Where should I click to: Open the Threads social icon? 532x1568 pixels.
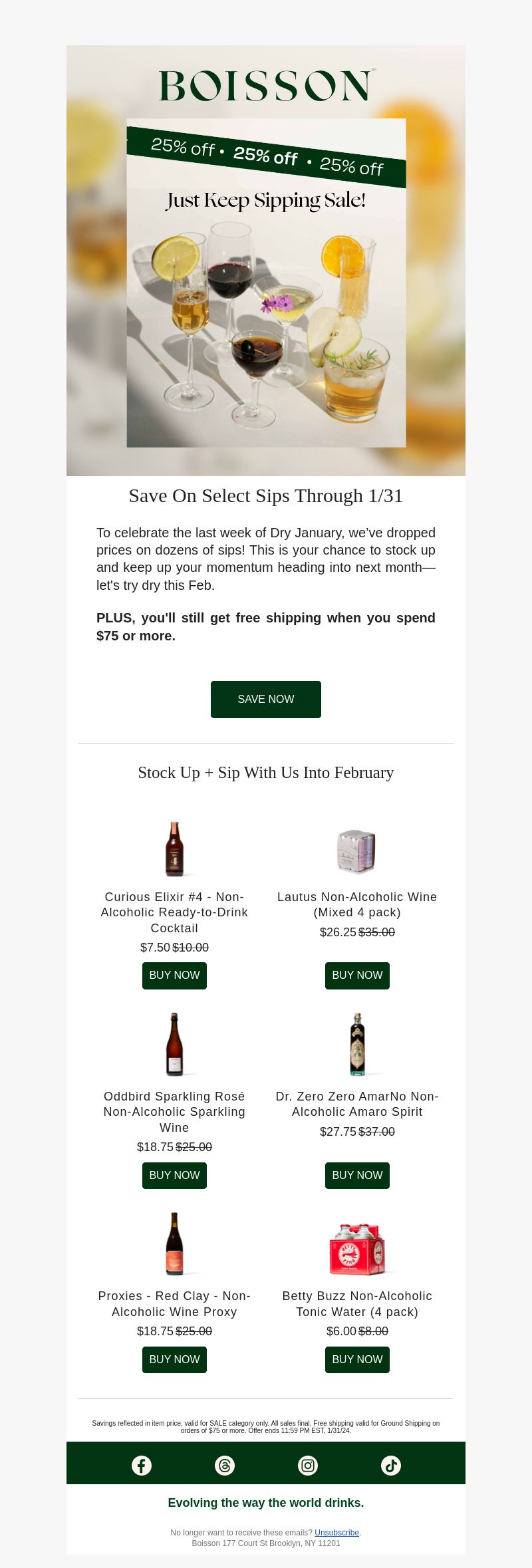point(225,1465)
